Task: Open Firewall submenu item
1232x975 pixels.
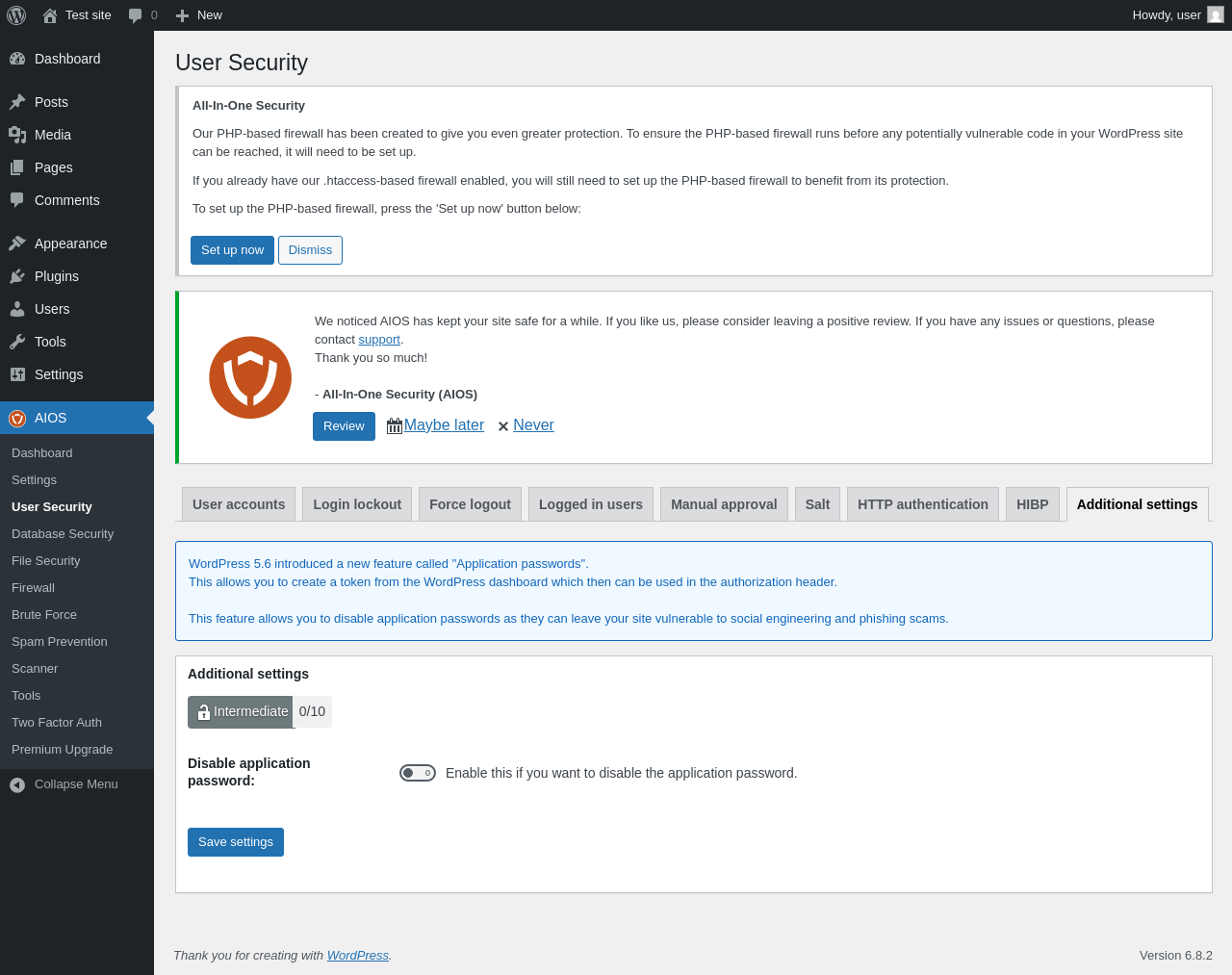Action: tap(77, 588)
